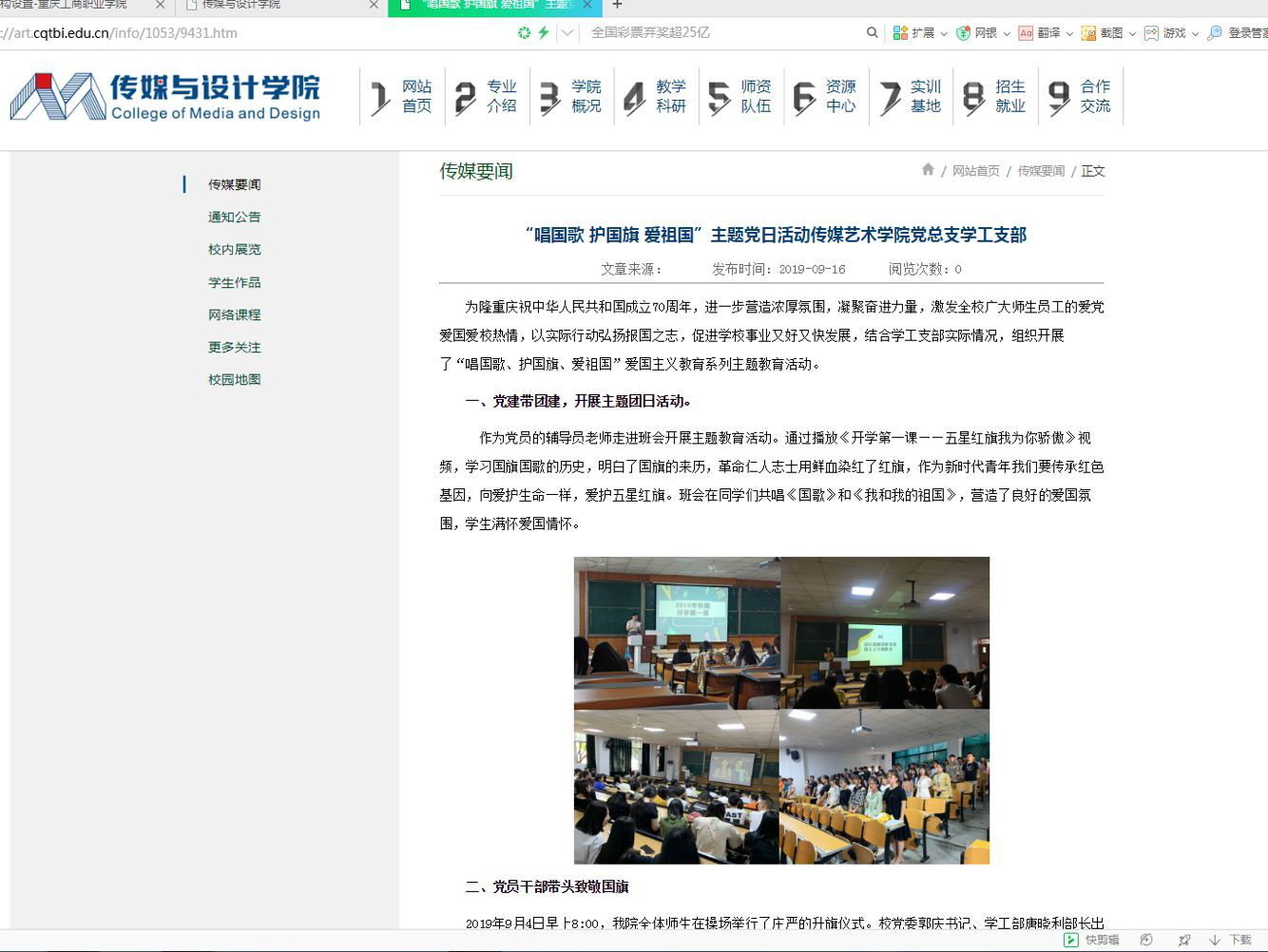Click the classroom activity photo collage
Viewport: 1268px width, 952px height.
coord(781,710)
